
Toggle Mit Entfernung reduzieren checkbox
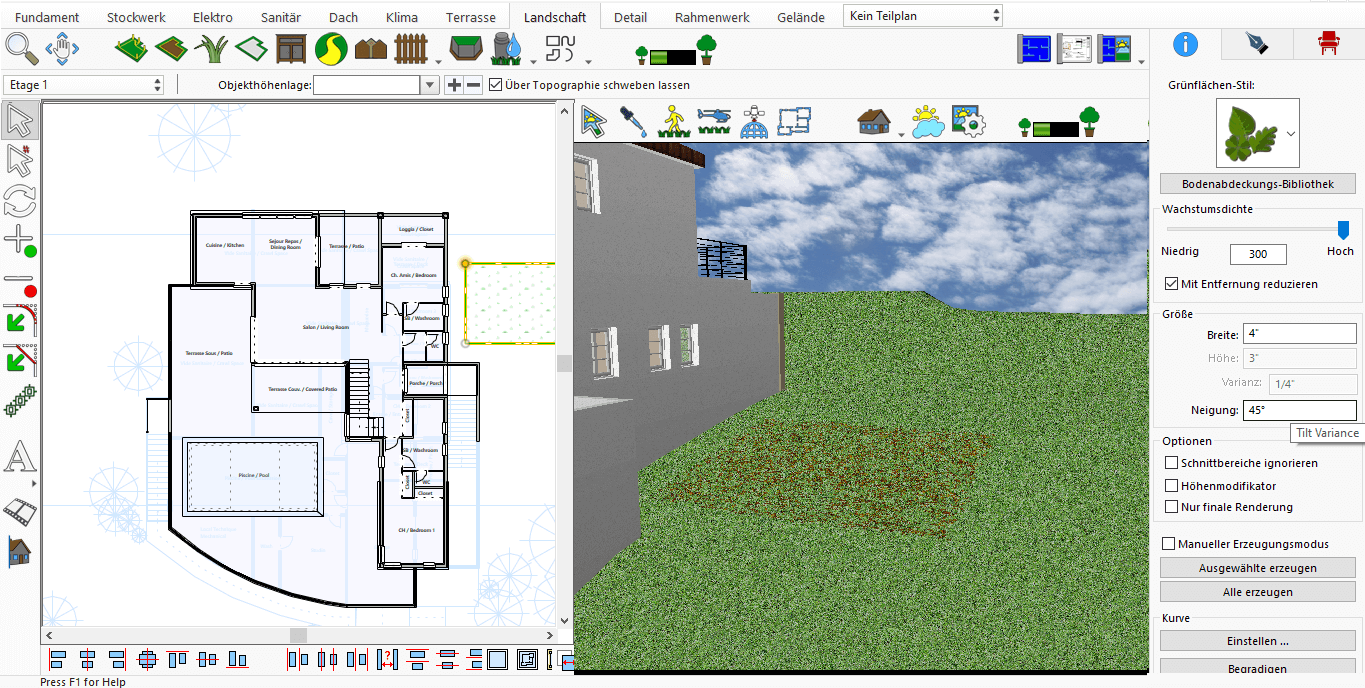1172,284
